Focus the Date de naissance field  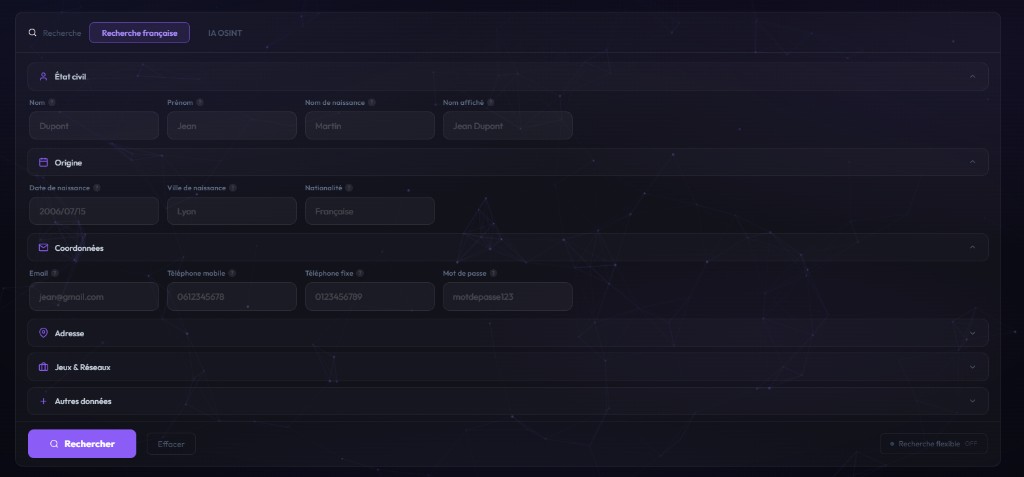(94, 211)
